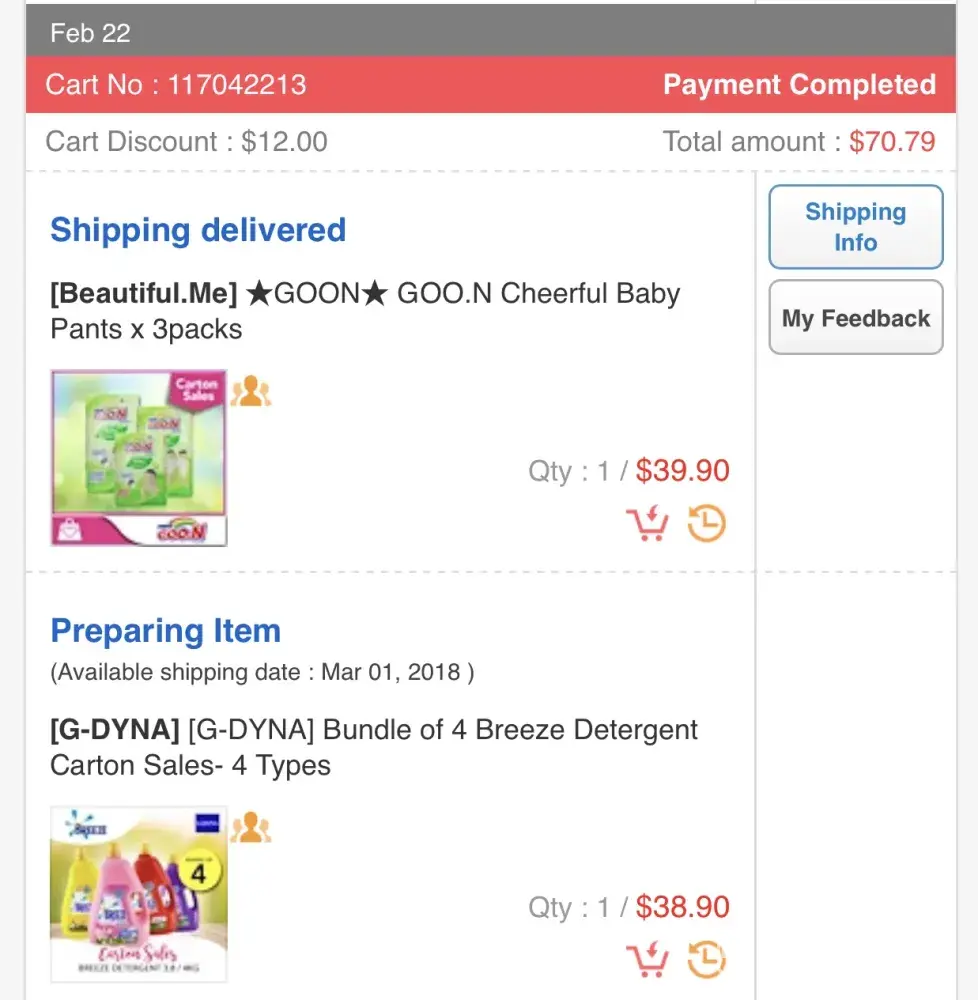Click add-to-cart icon for GOO.N Baby Pants

(647, 523)
